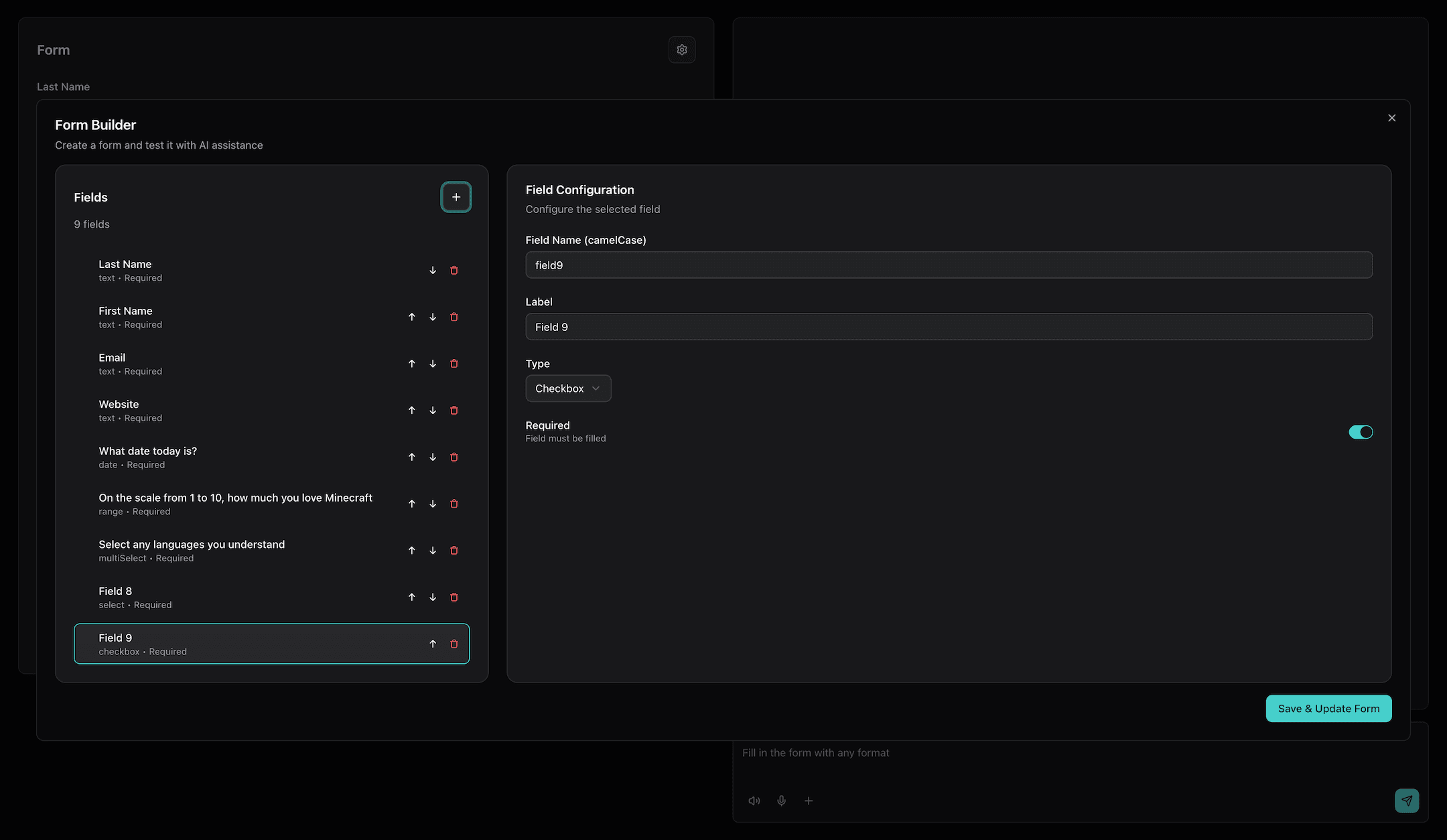
Task: Close the Form Builder dialog
Action: [x=1391, y=117]
